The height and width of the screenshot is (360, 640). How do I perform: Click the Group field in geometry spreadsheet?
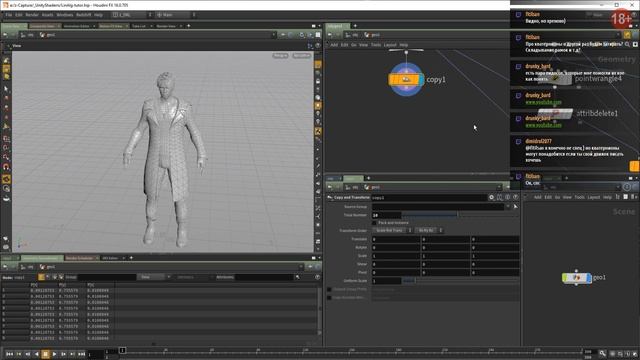[107, 277]
